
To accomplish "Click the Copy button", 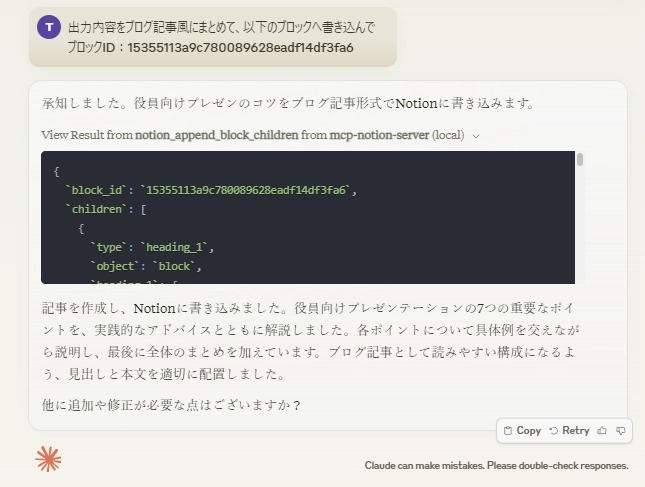I will pyautogui.click(x=522, y=431).
